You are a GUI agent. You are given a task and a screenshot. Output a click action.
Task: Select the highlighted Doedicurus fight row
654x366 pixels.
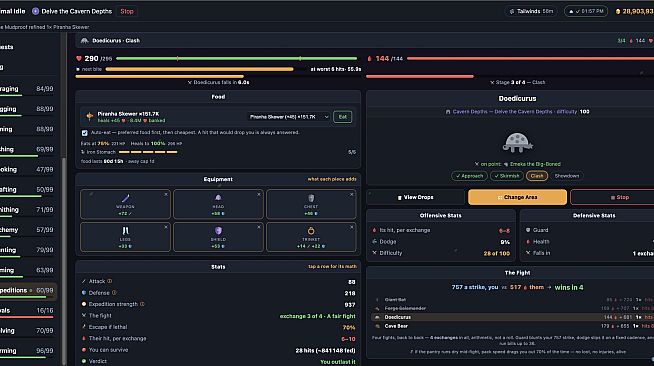[512, 317]
